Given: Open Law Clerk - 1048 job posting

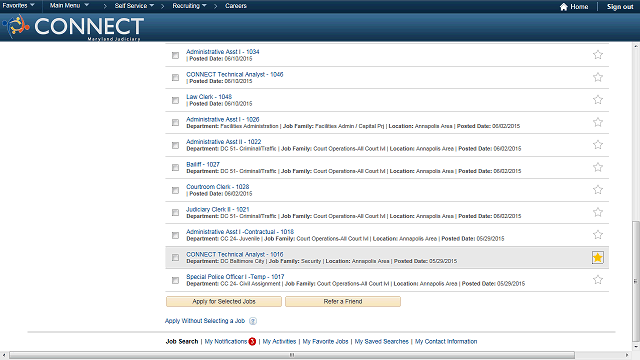Looking at the screenshot, I should (209, 97).
